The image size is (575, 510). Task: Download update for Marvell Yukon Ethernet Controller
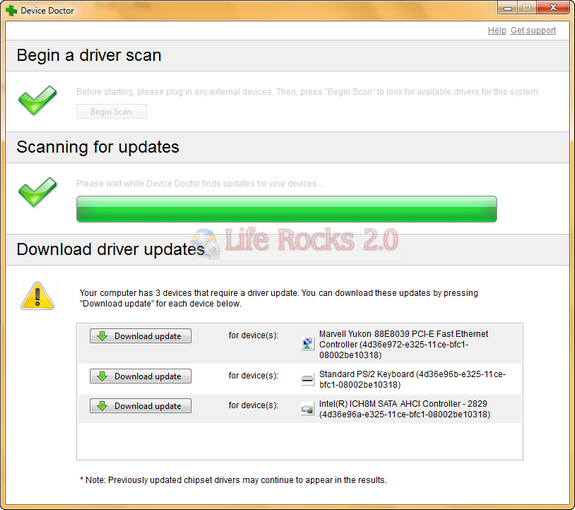[140, 336]
